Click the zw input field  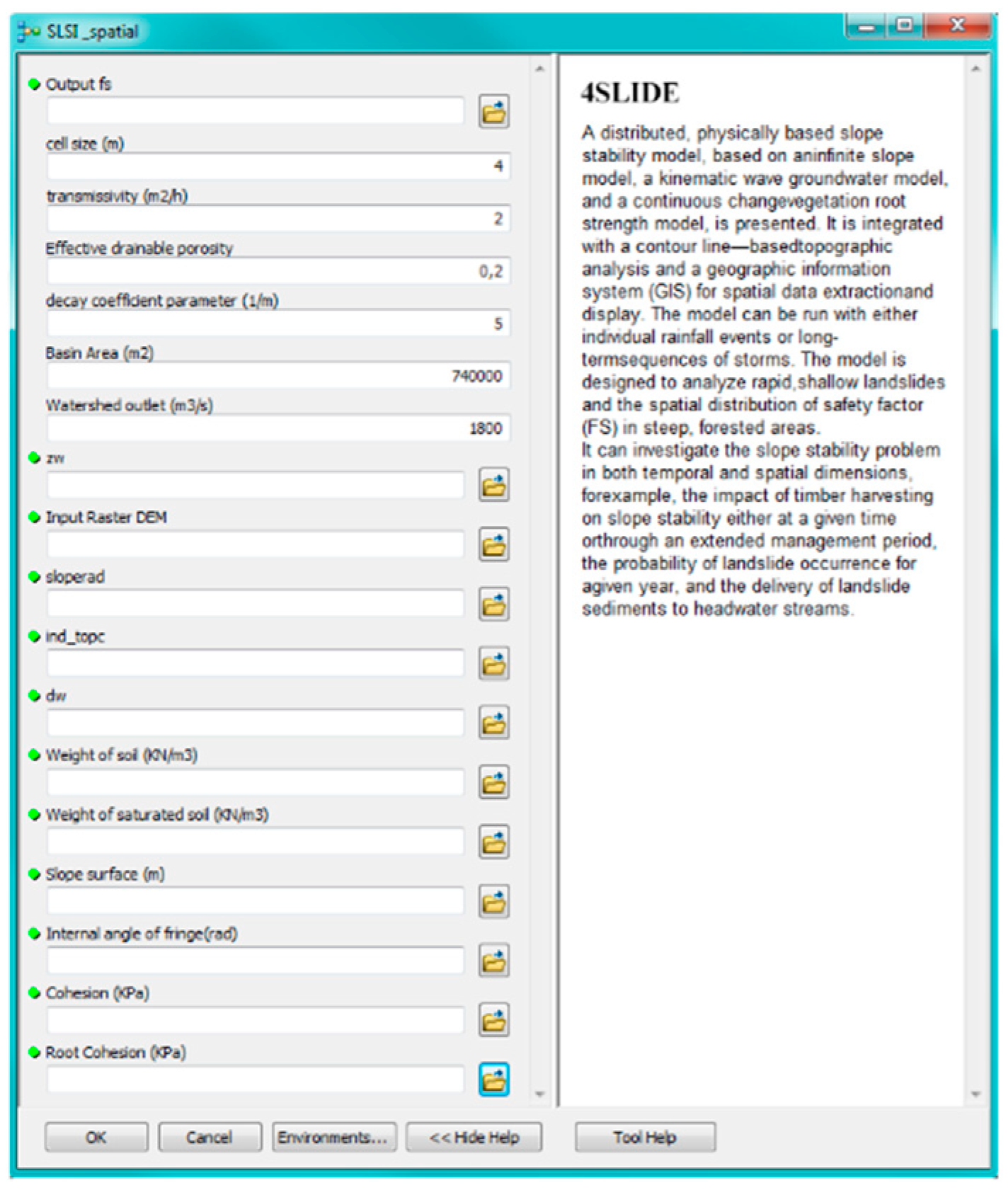tap(256, 485)
